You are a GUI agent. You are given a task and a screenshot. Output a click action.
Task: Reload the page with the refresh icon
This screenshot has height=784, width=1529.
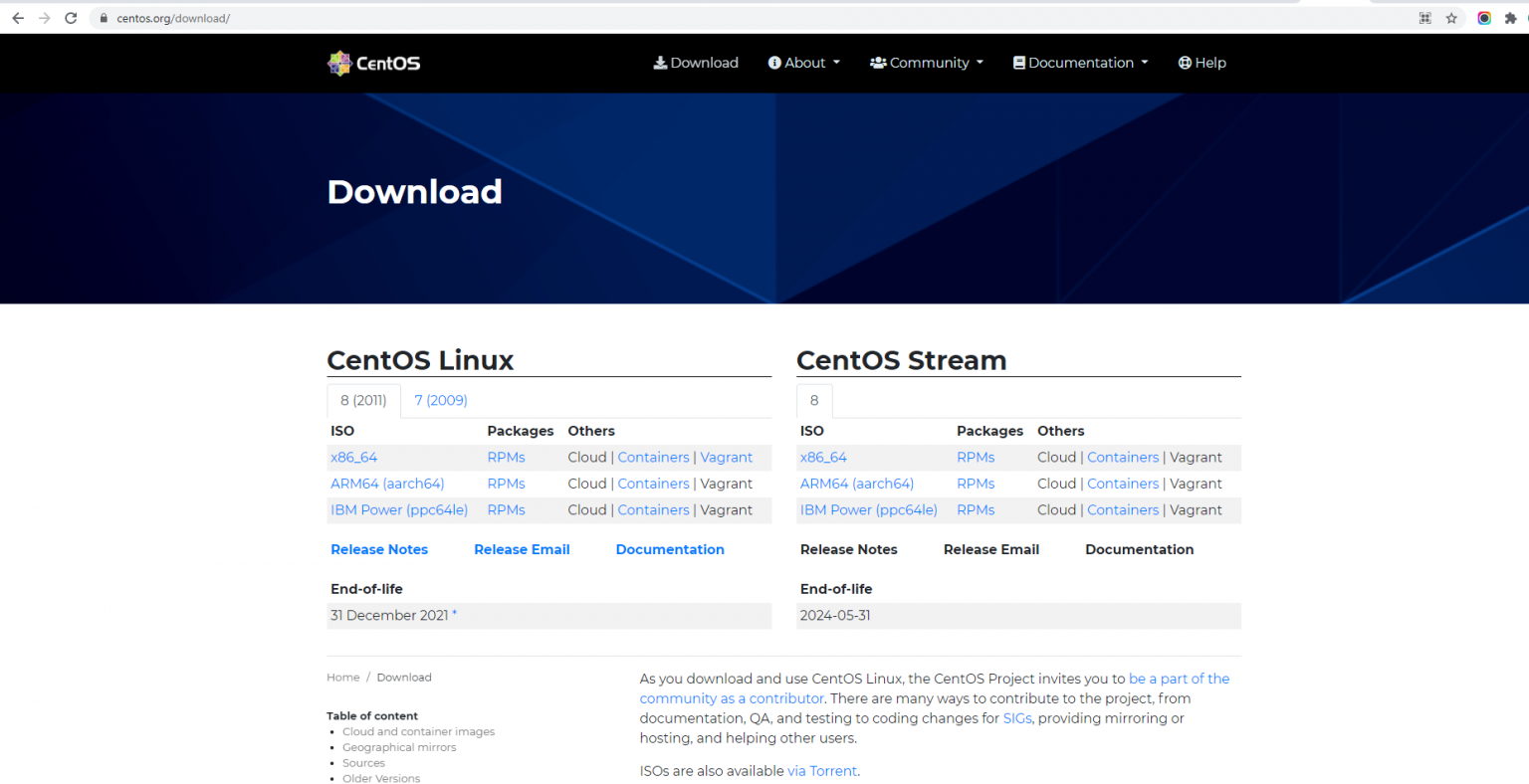pos(71,18)
